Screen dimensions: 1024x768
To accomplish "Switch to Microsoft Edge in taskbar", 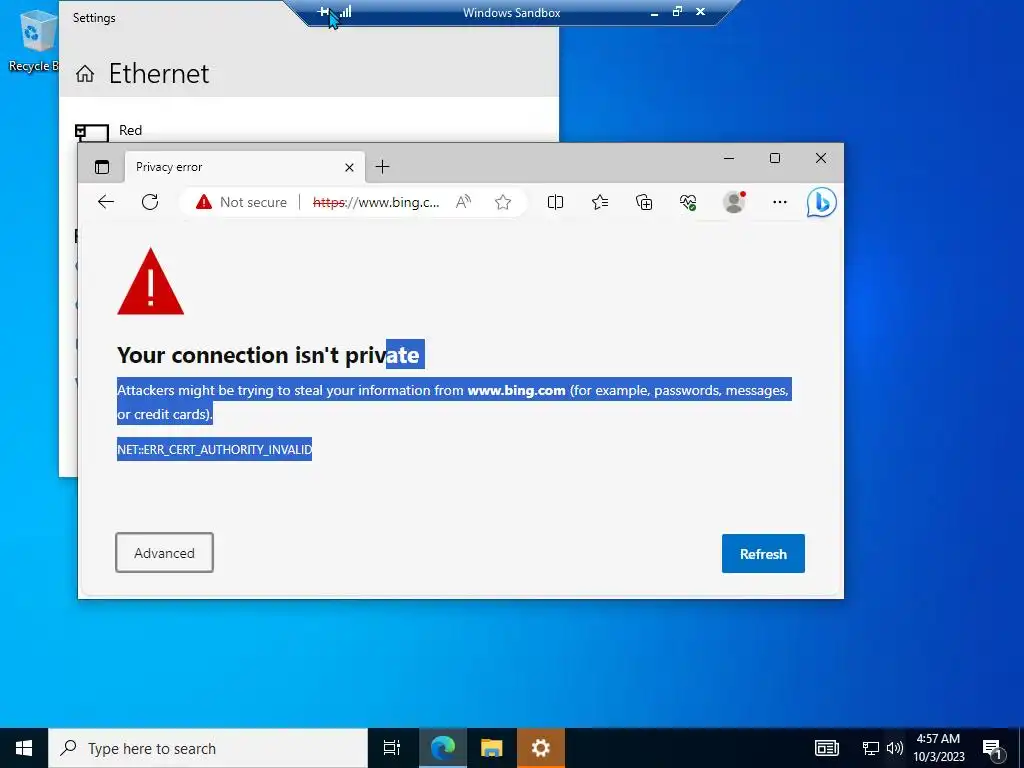I will click(x=443, y=748).
